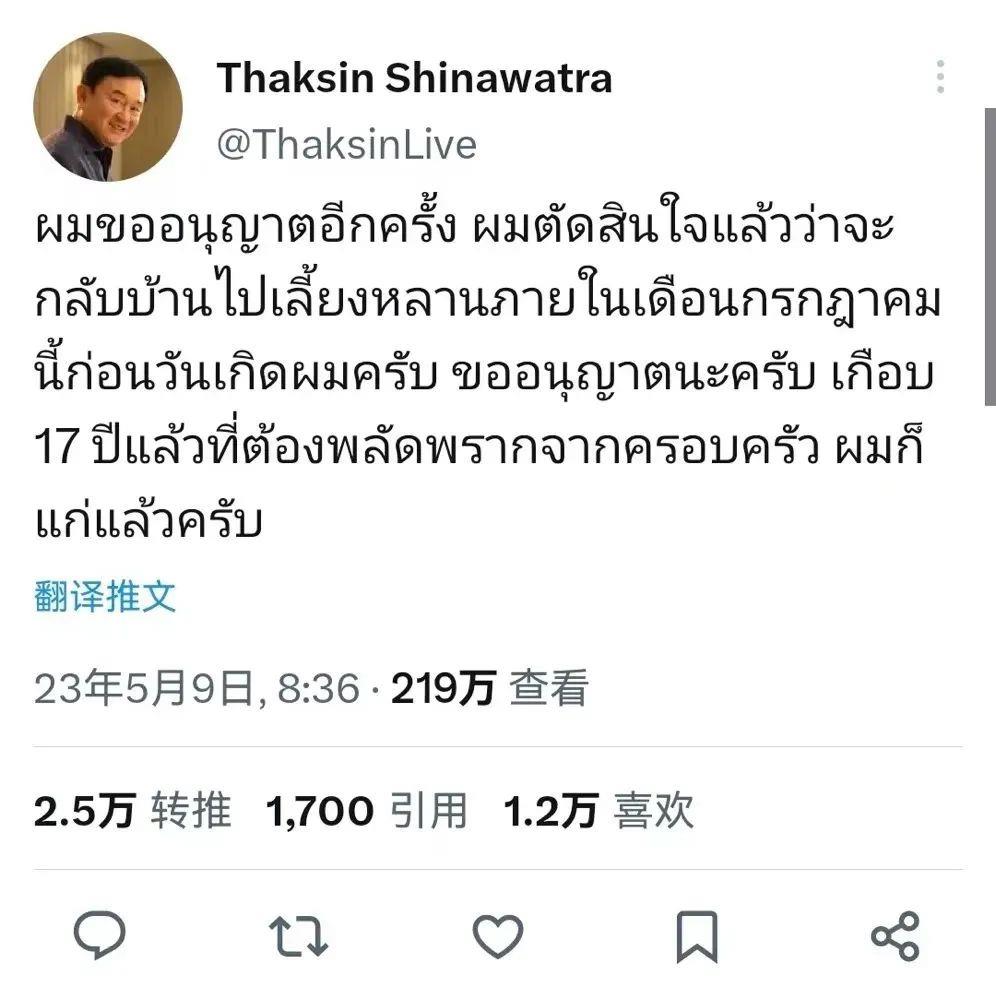Select the Thai tweet body text
Screen dimensions: 996x1000
pos(488,372)
